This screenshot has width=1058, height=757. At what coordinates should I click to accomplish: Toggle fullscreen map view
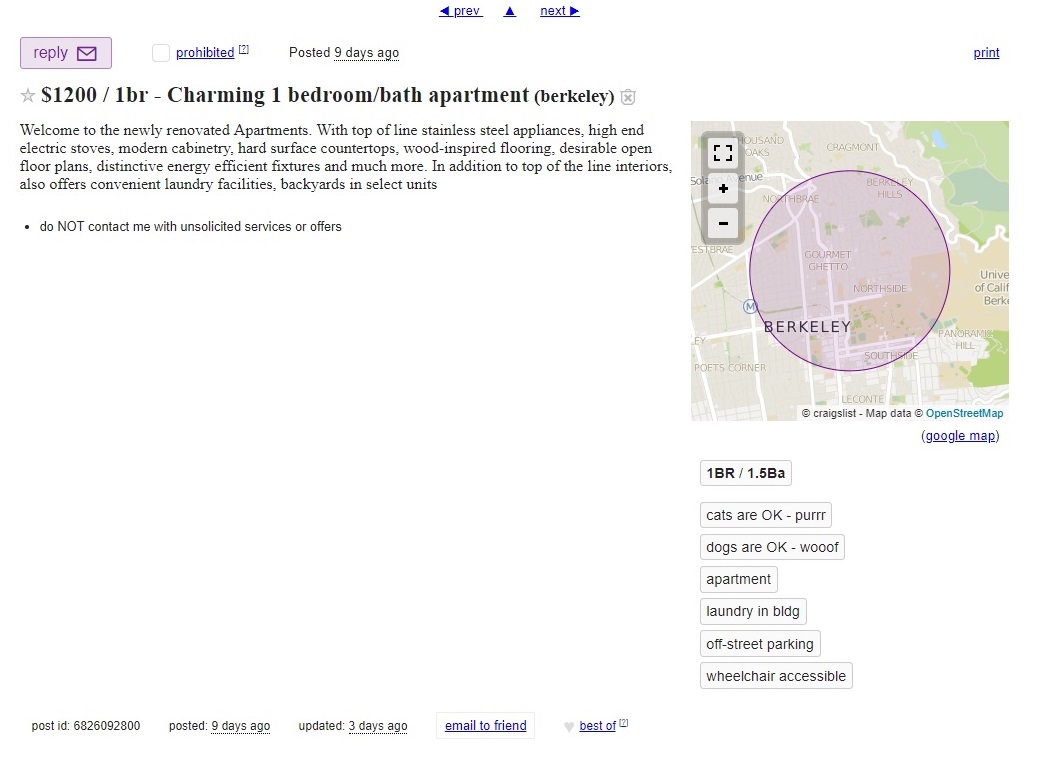coord(722,153)
